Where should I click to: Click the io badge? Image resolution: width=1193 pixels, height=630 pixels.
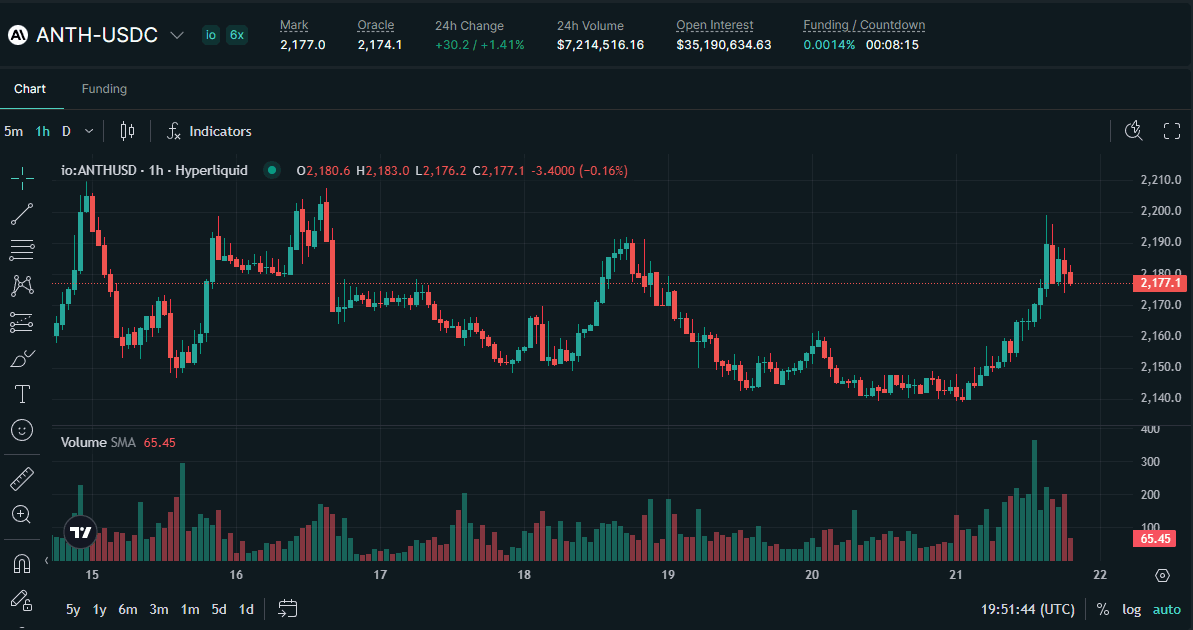[x=211, y=35]
